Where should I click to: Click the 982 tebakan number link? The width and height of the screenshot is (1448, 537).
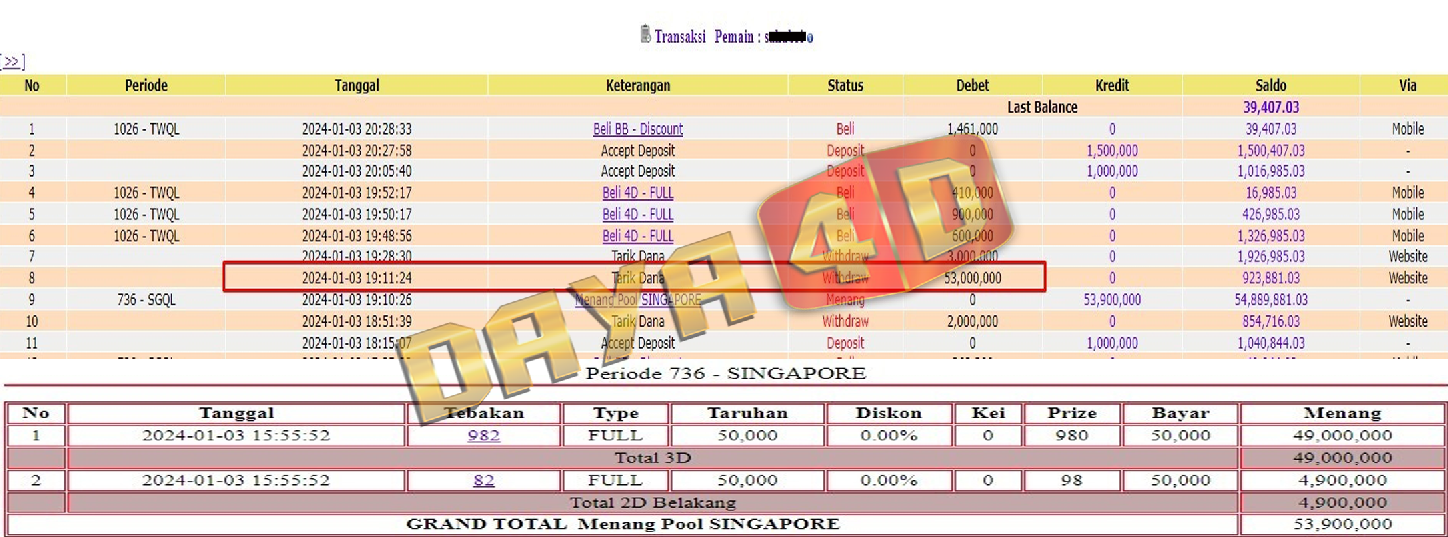(484, 436)
